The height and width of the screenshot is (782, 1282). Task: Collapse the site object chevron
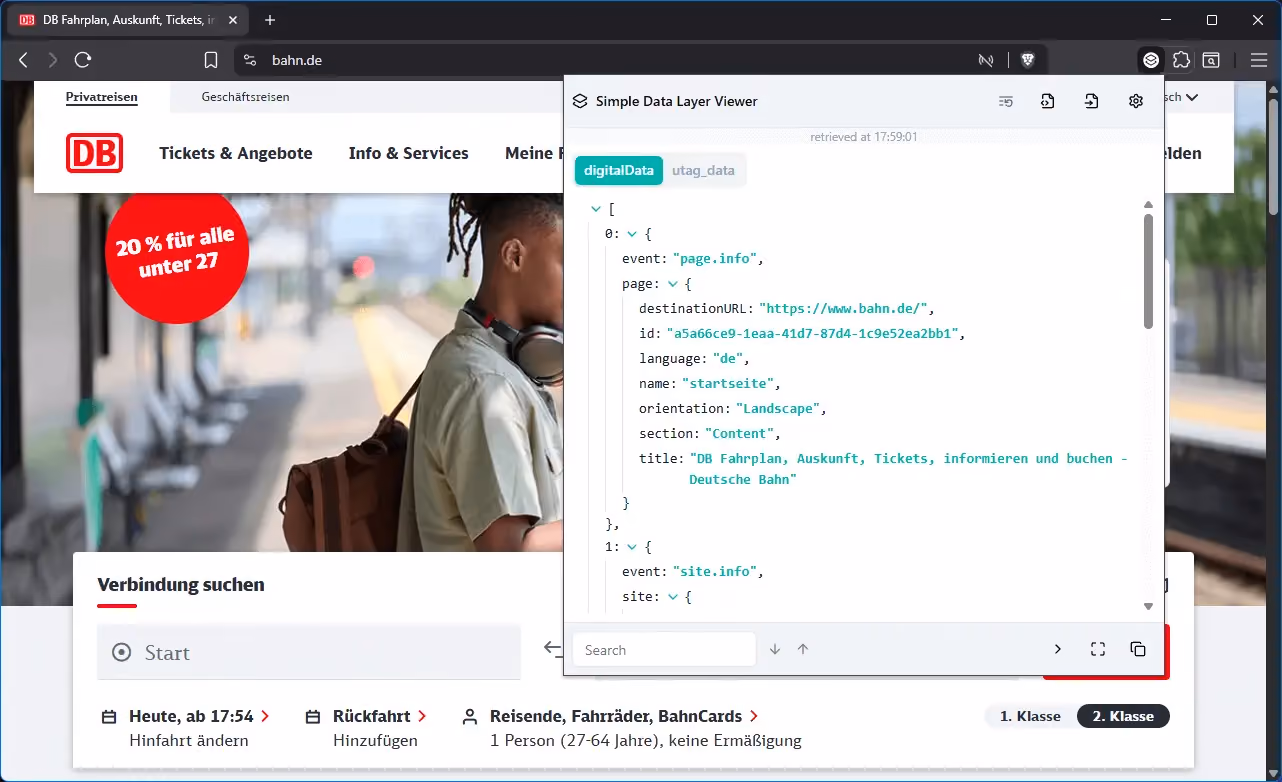click(x=672, y=597)
